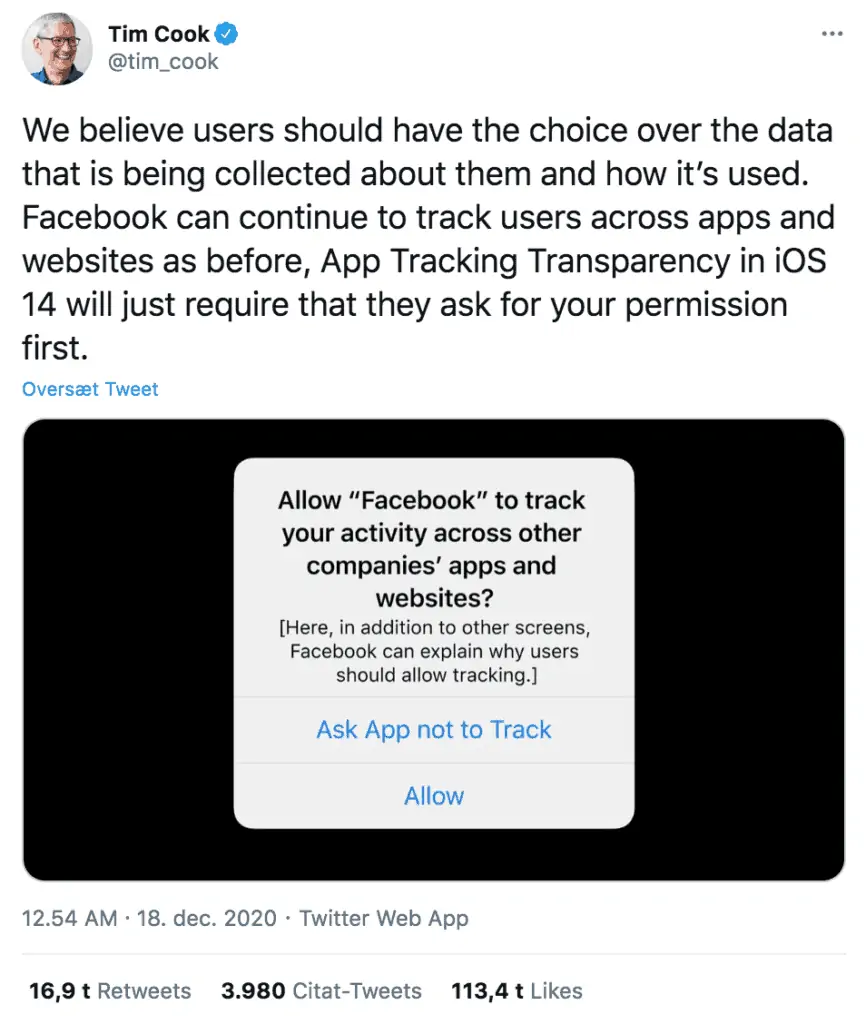Viewport: 866px width, 1024px height.
Task: Click Tim Cook's profile avatar photo
Action: (x=56, y=49)
